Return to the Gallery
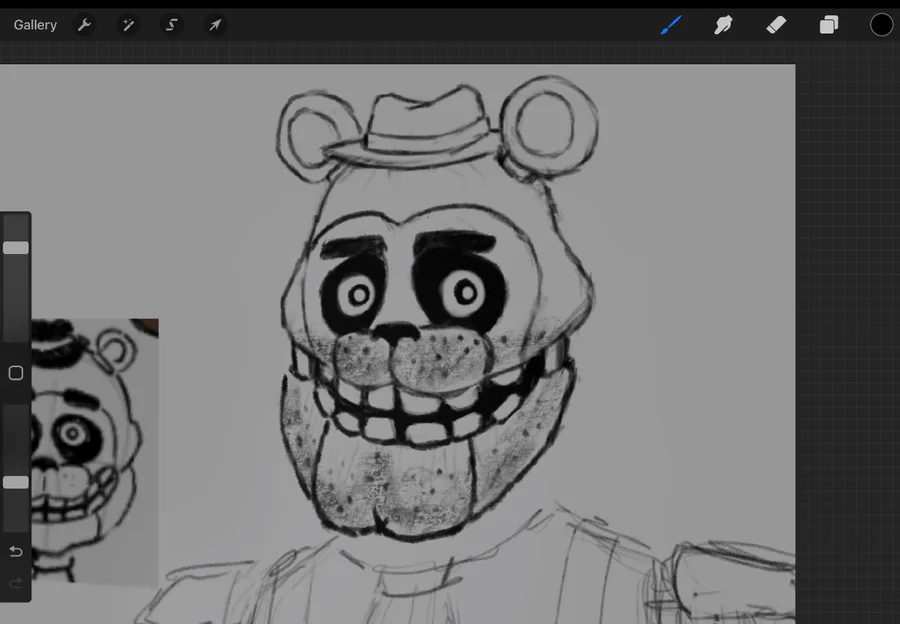Viewport: 900px width, 624px height. click(35, 25)
